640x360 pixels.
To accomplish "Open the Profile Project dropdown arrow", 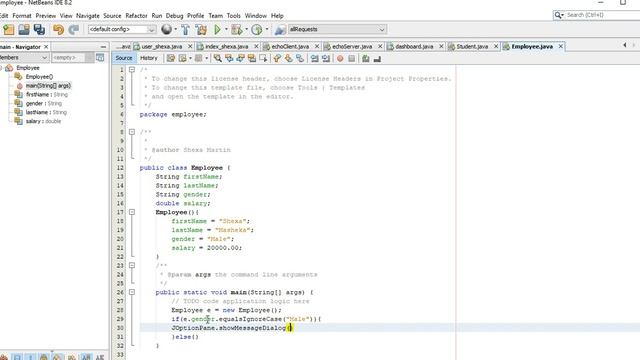I will tap(267, 29).
